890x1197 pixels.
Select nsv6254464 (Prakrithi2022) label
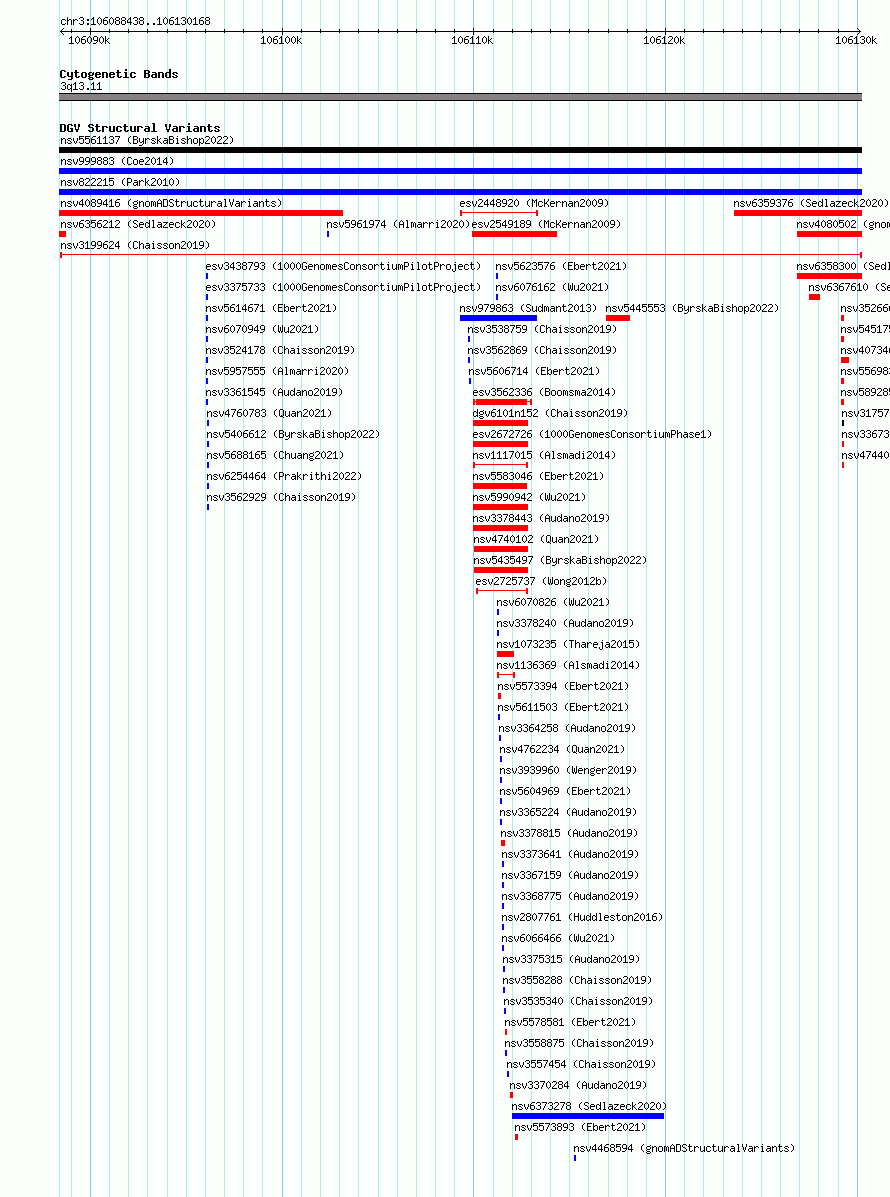(284, 476)
